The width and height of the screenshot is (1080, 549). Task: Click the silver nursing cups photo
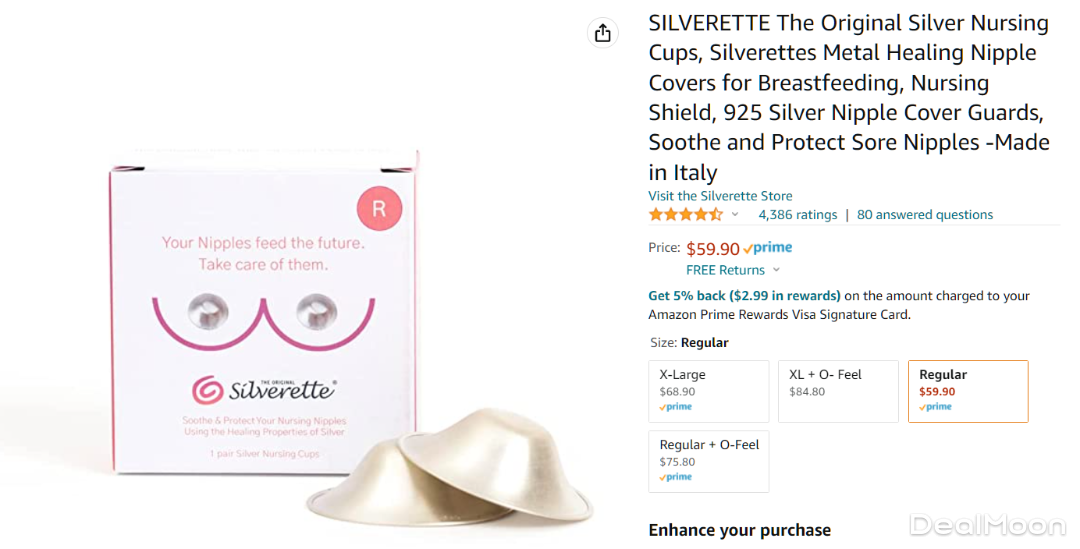(x=450, y=468)
